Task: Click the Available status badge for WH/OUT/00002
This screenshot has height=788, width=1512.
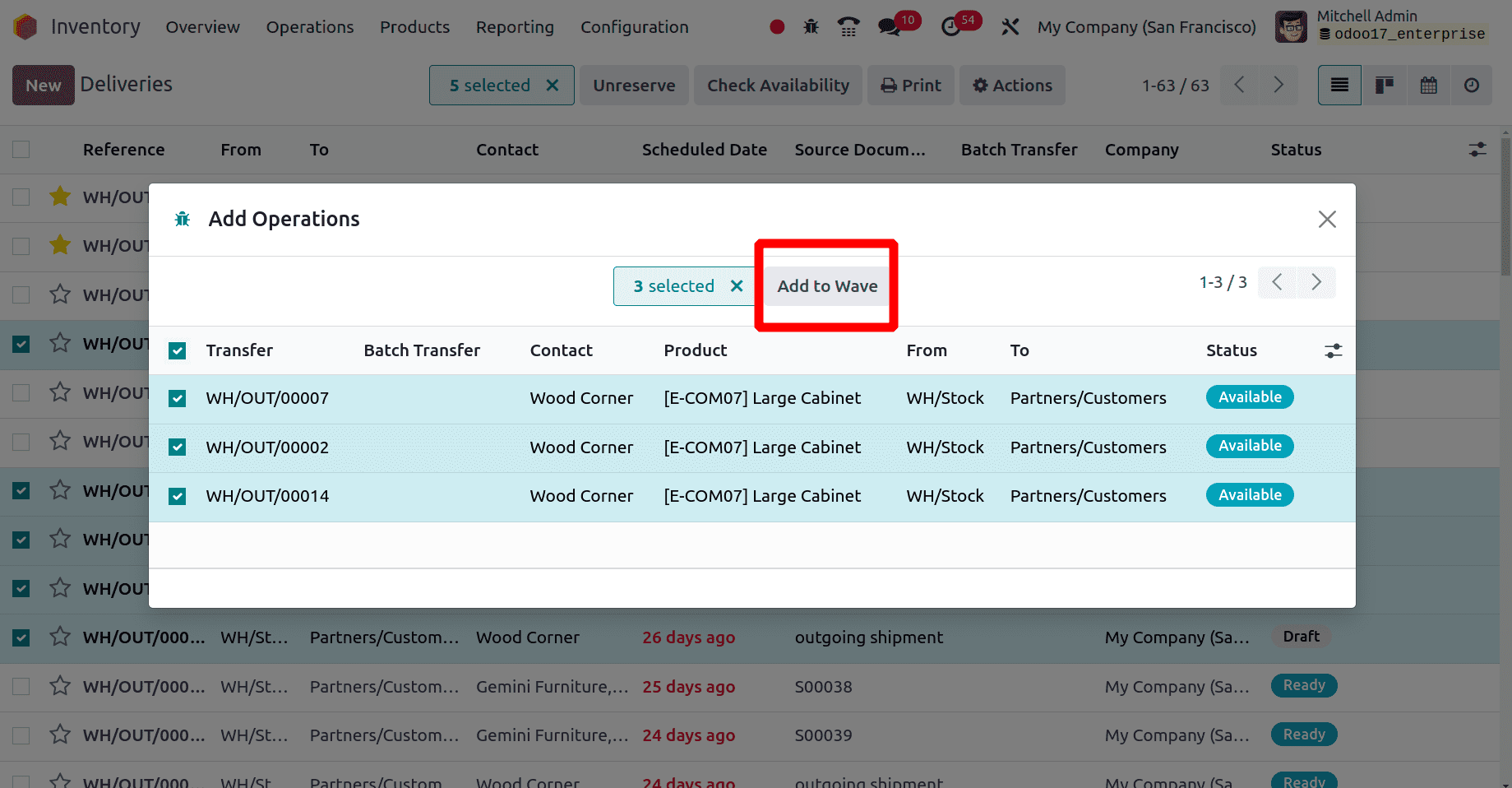Action: point(1249,446)
